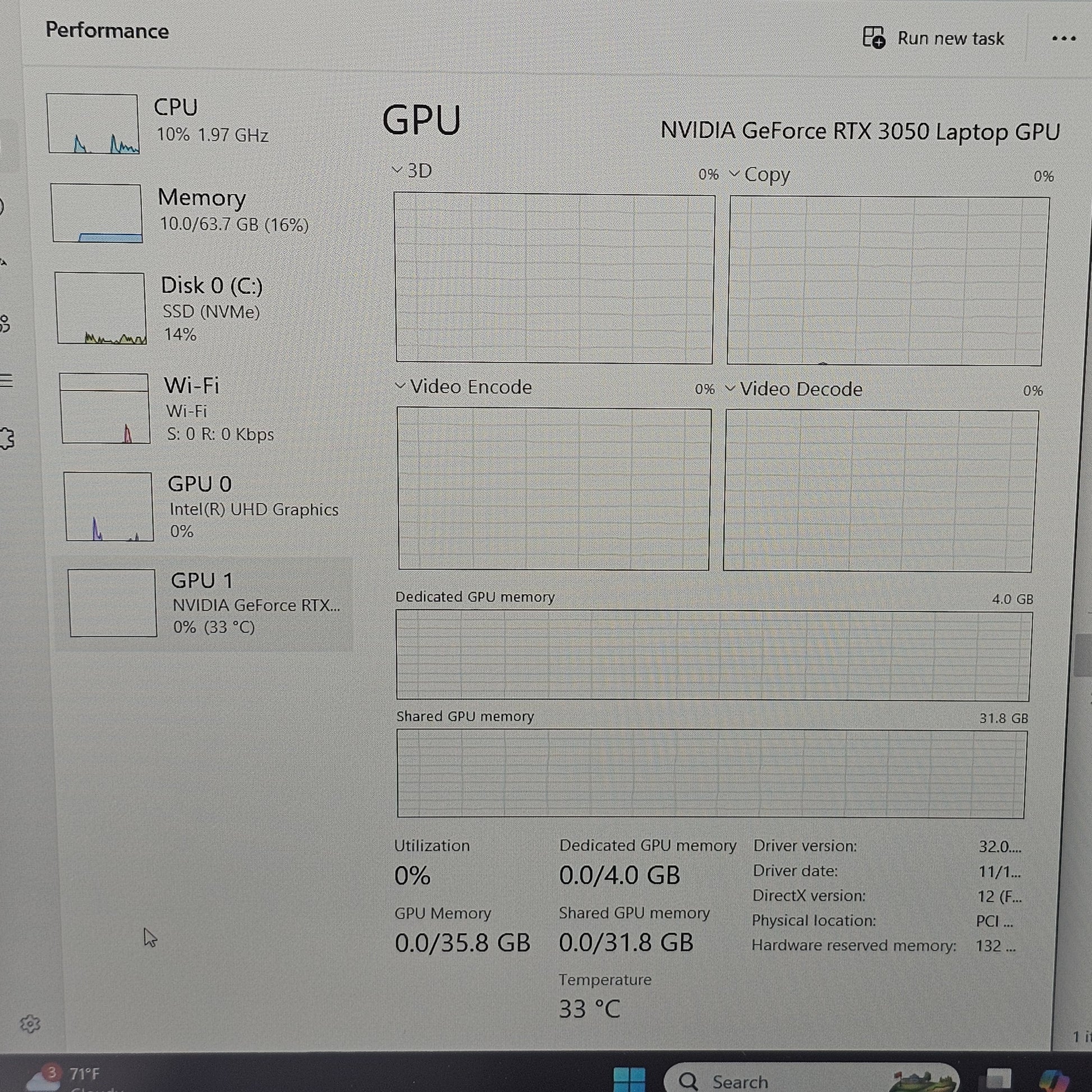The image size is (1092, 1092).
Task: Click the GPU 1 mini graph
Action: tap(112, 603)
